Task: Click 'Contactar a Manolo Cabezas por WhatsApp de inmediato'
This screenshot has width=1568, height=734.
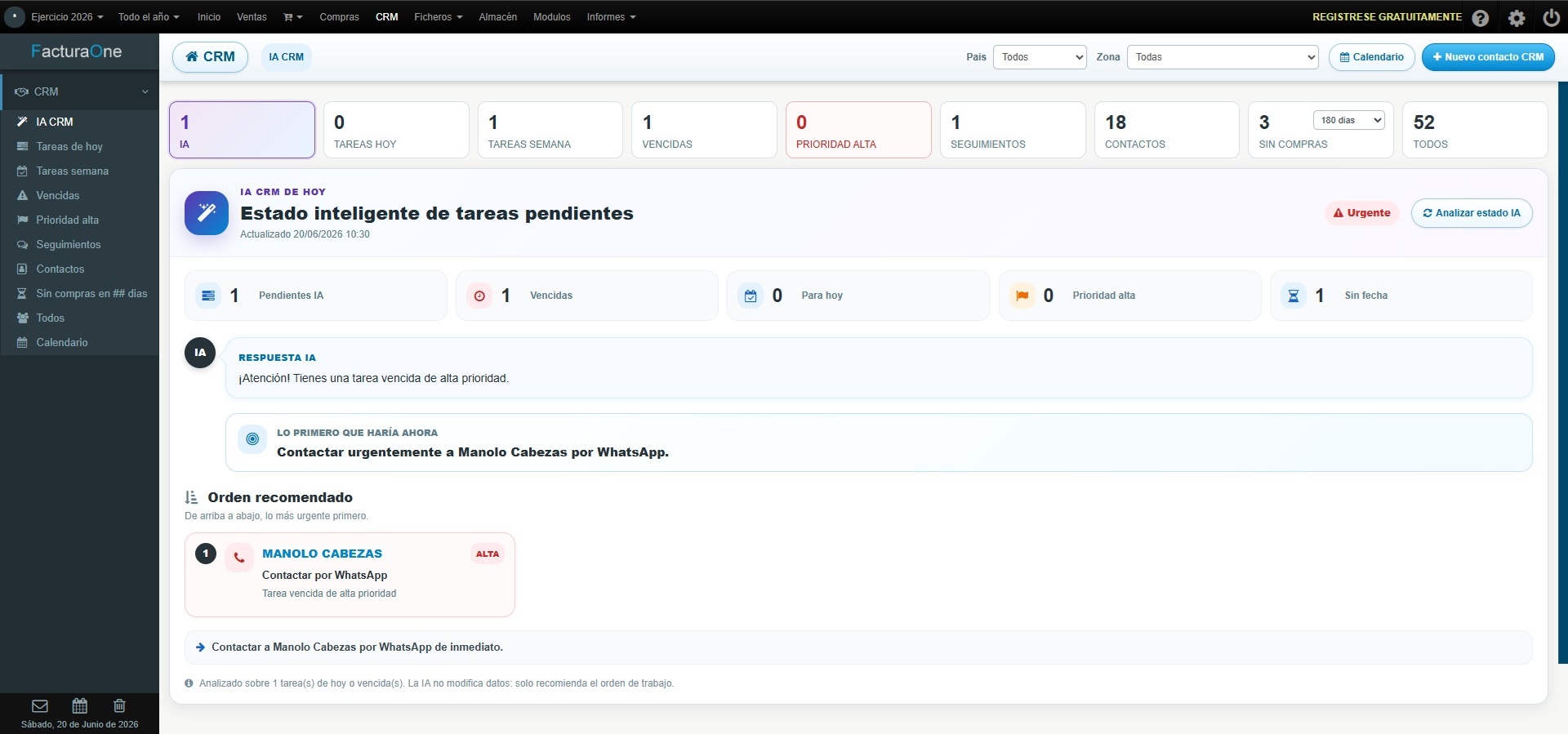Action: pos(357,647)
